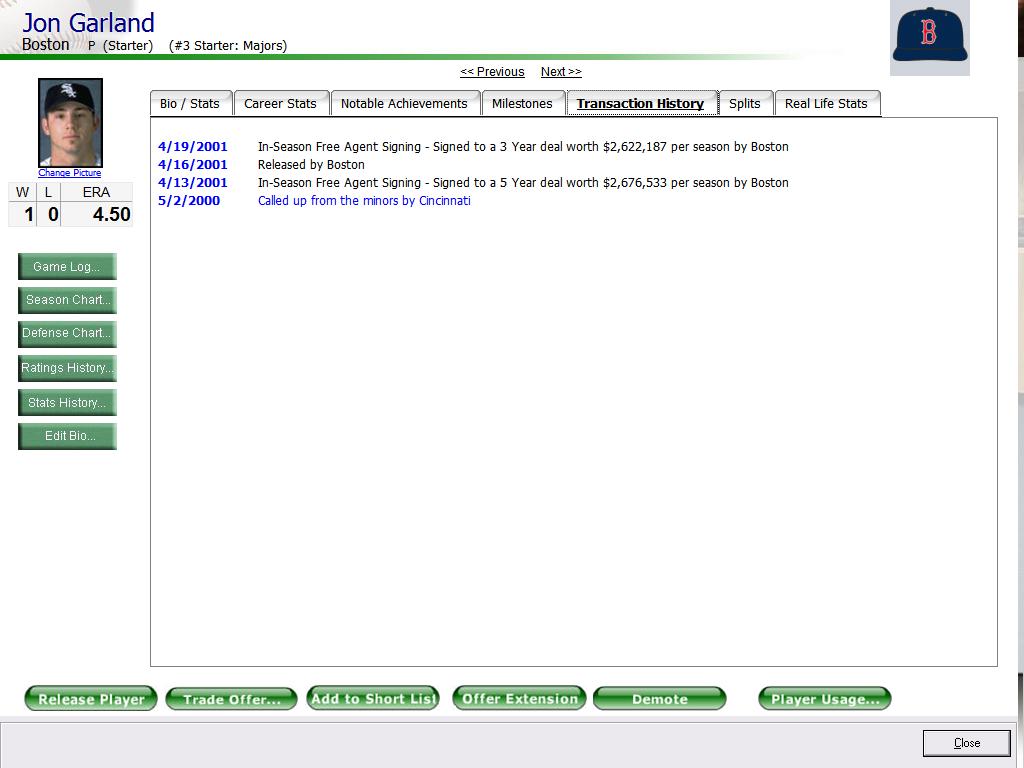Open the Trade Offer dialog
The image size is (1024, 768).
pos(231,698)
